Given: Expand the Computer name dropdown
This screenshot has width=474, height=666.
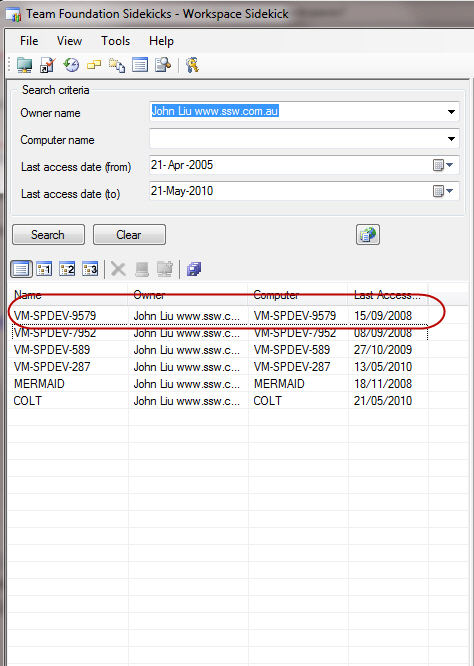Looking at the screenshot, I should [x=451, y=139].
